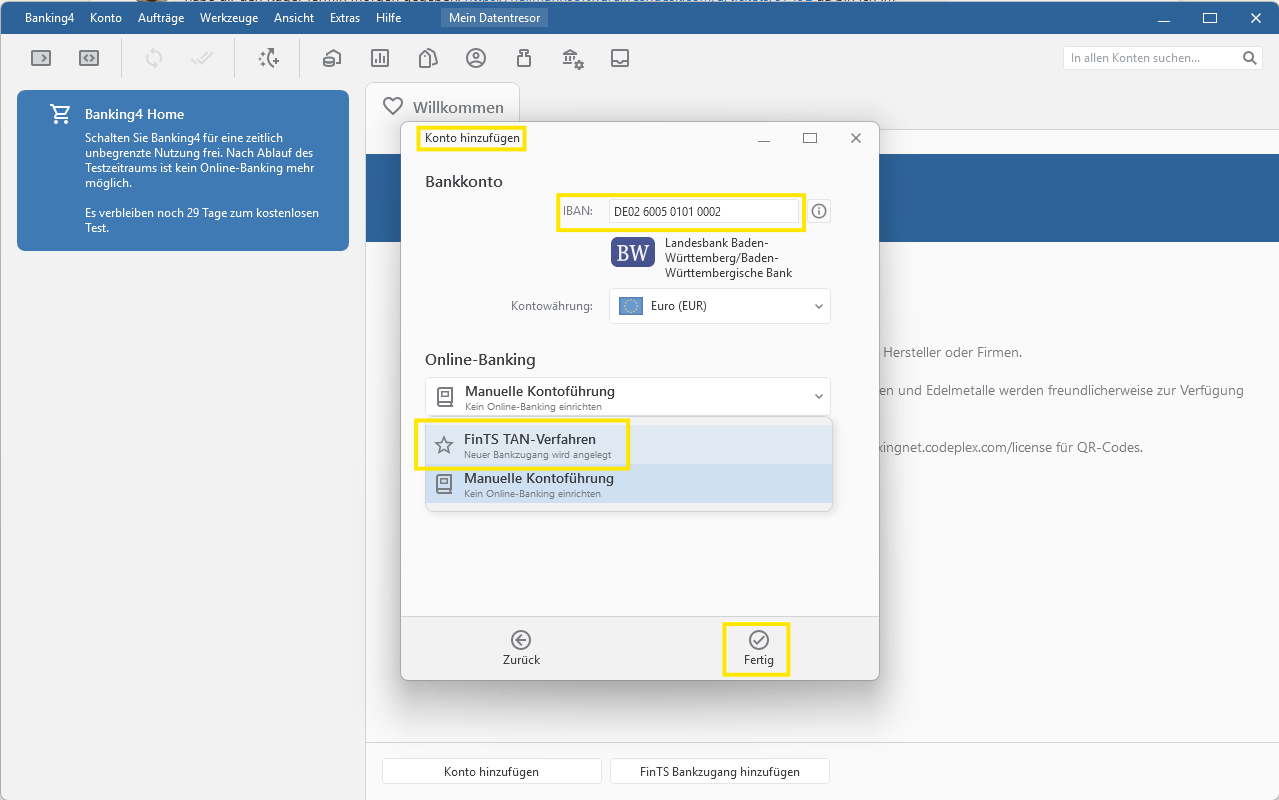This screenshot has height=800, width=1279.
Task: Click the shopping cart icon in Banking4 Home
Action: click(x=60, y=114)
